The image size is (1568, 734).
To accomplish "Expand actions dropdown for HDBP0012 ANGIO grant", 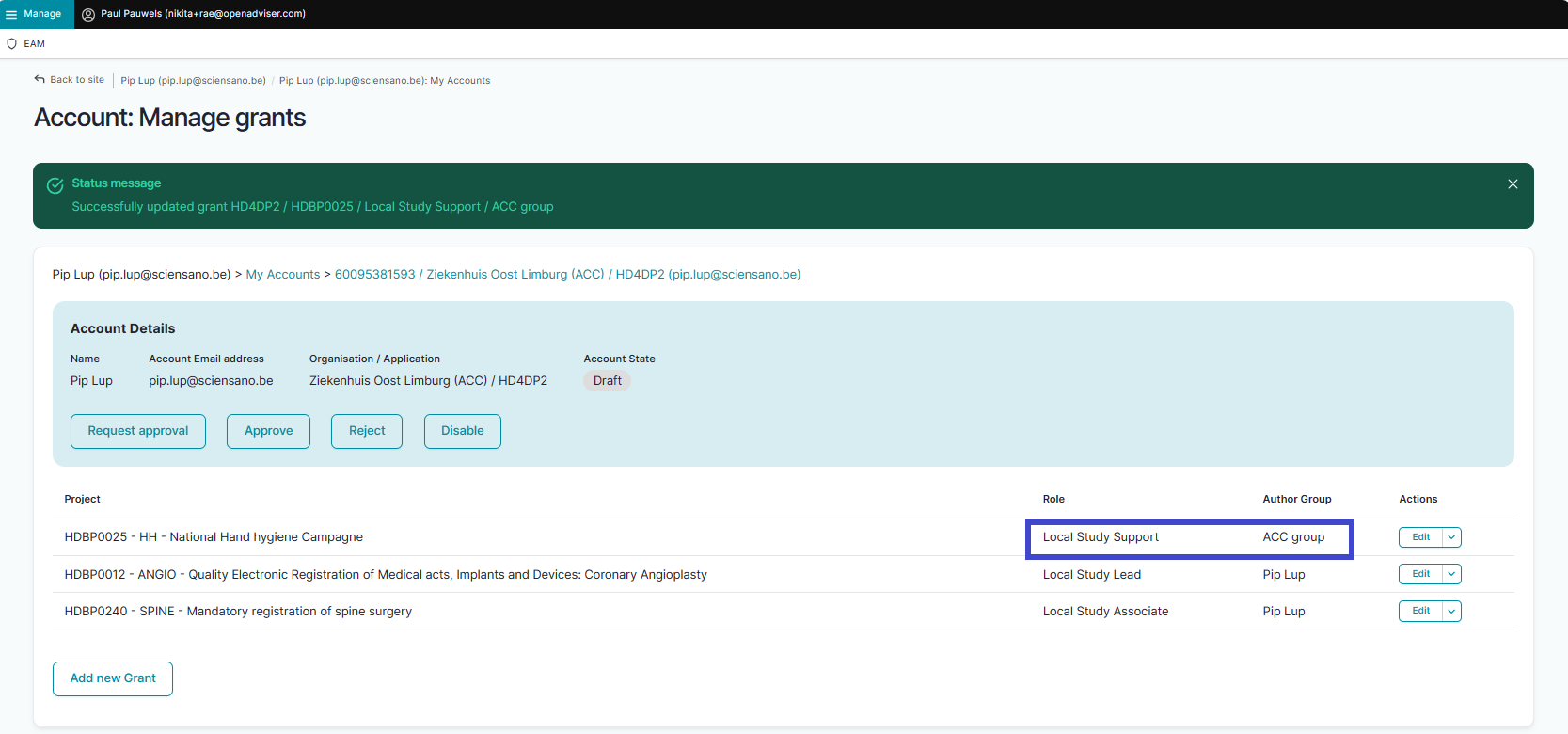I will (1451, 574).
